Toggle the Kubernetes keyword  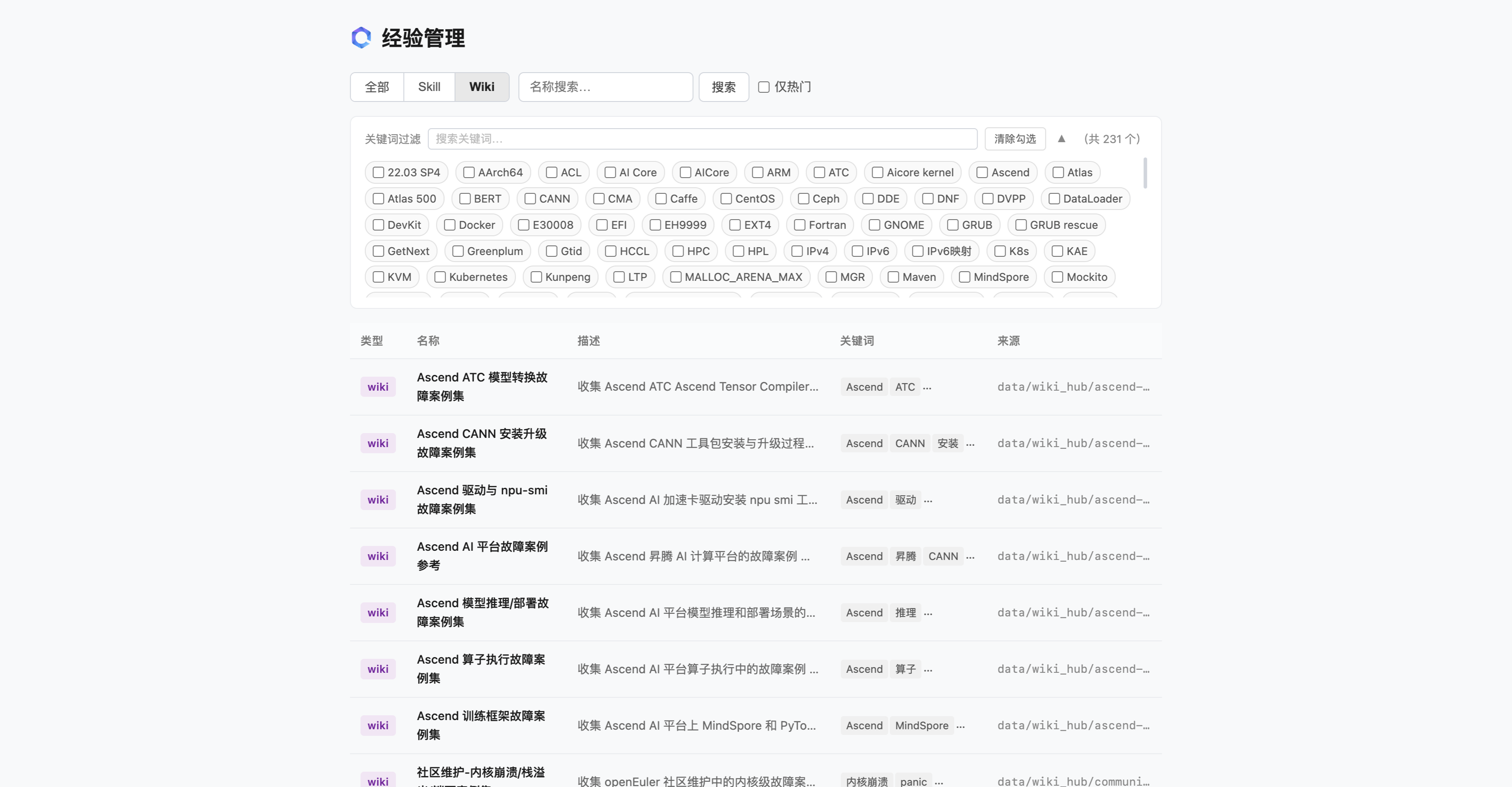coord(440,277)
